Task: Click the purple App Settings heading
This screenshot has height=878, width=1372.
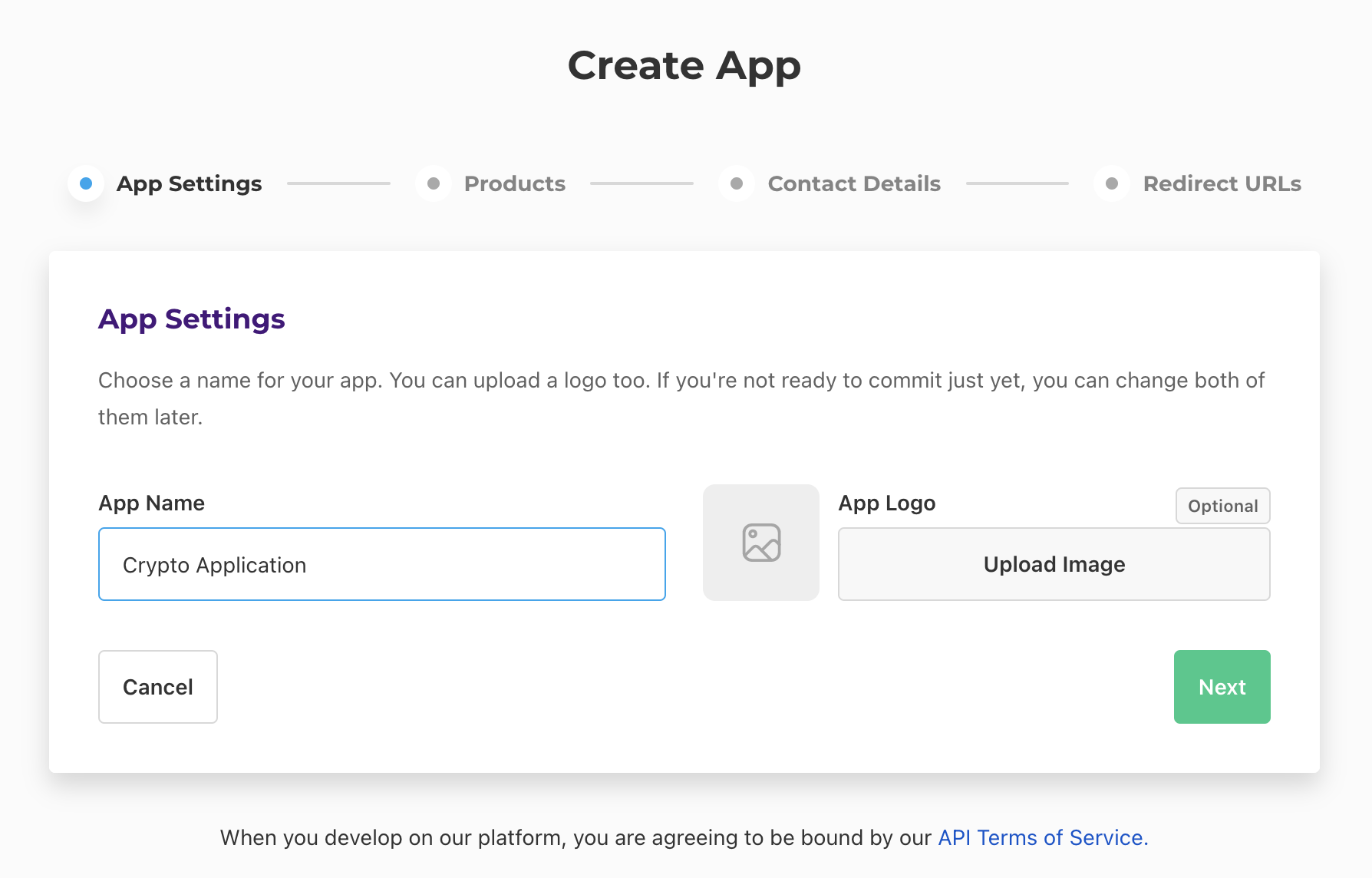Action: (x=192, y=319)
